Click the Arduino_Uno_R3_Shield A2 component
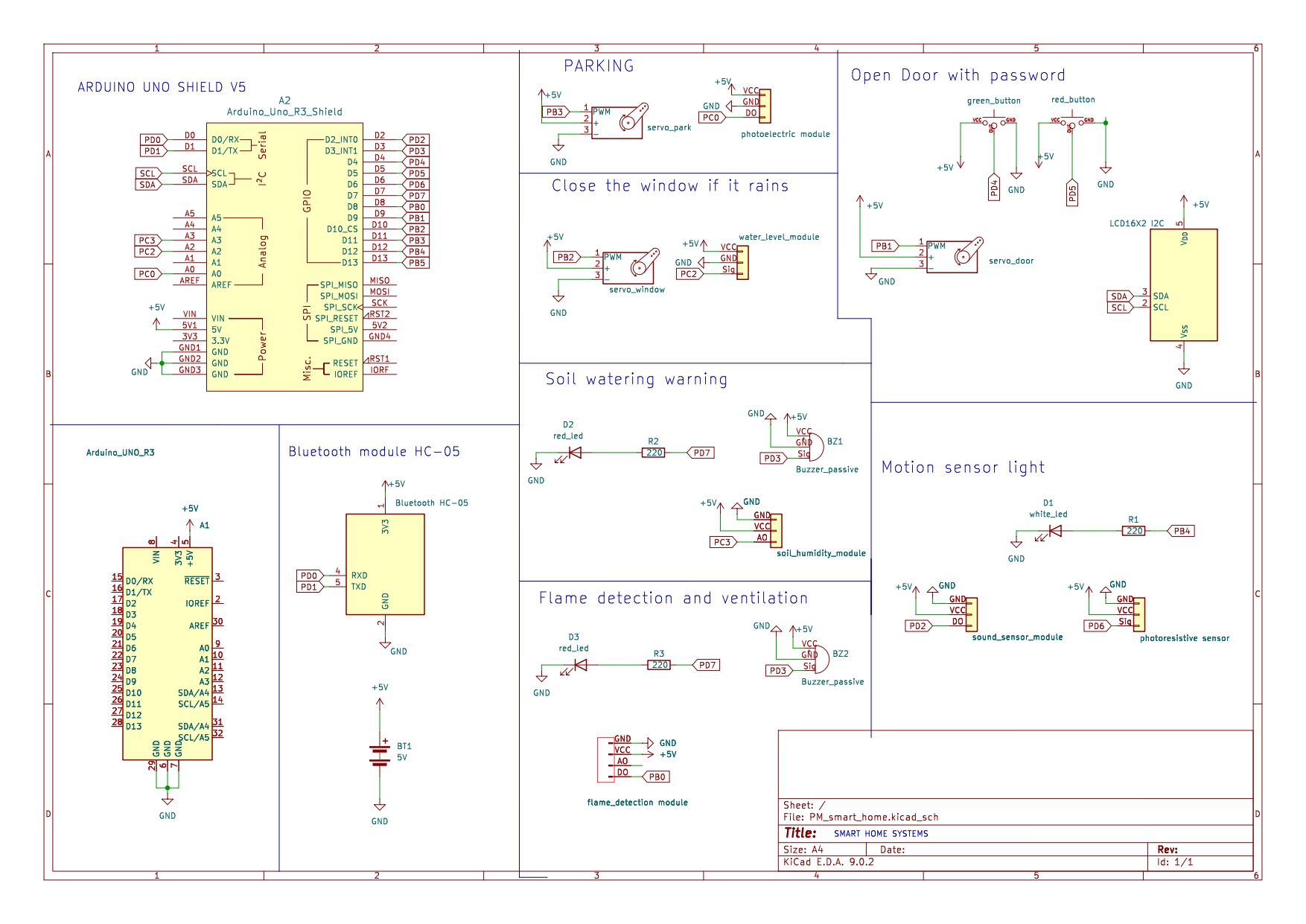Viewport: 1306px width, 924px height. (284, 257)
